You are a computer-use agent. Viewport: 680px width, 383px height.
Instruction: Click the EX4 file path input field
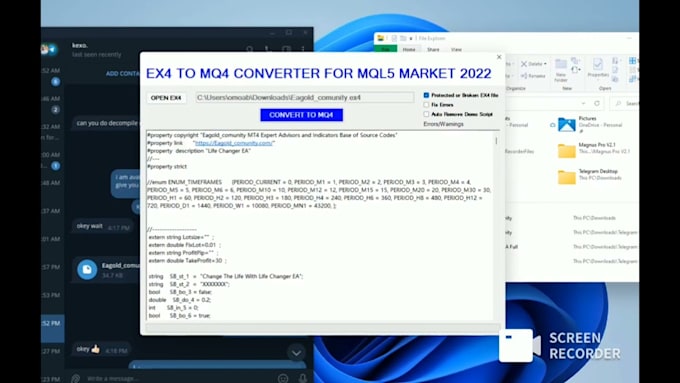coord(304,98)
